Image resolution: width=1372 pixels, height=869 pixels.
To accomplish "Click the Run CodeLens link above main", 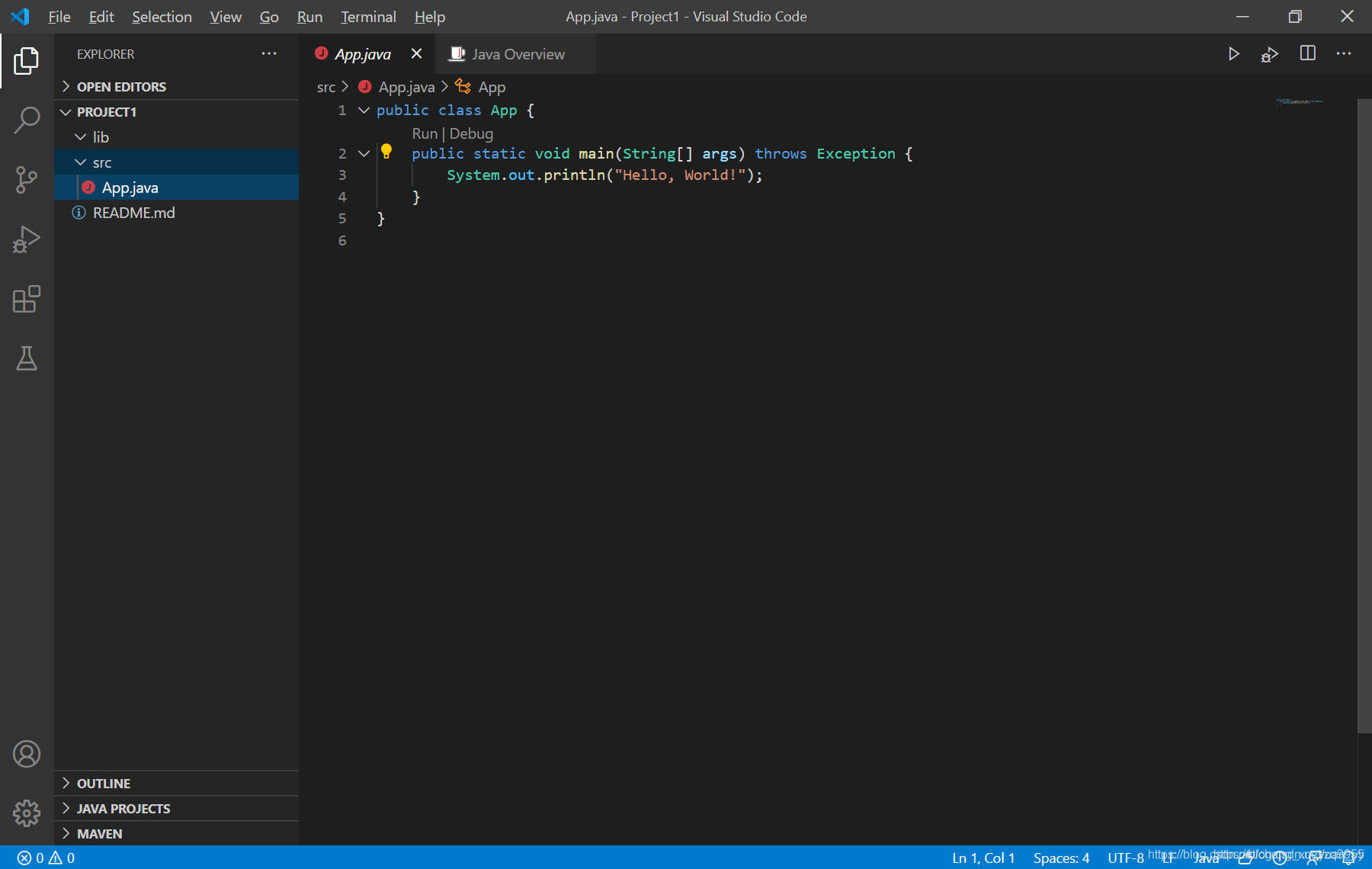I will pyautogui.click(x=425, y=133).
